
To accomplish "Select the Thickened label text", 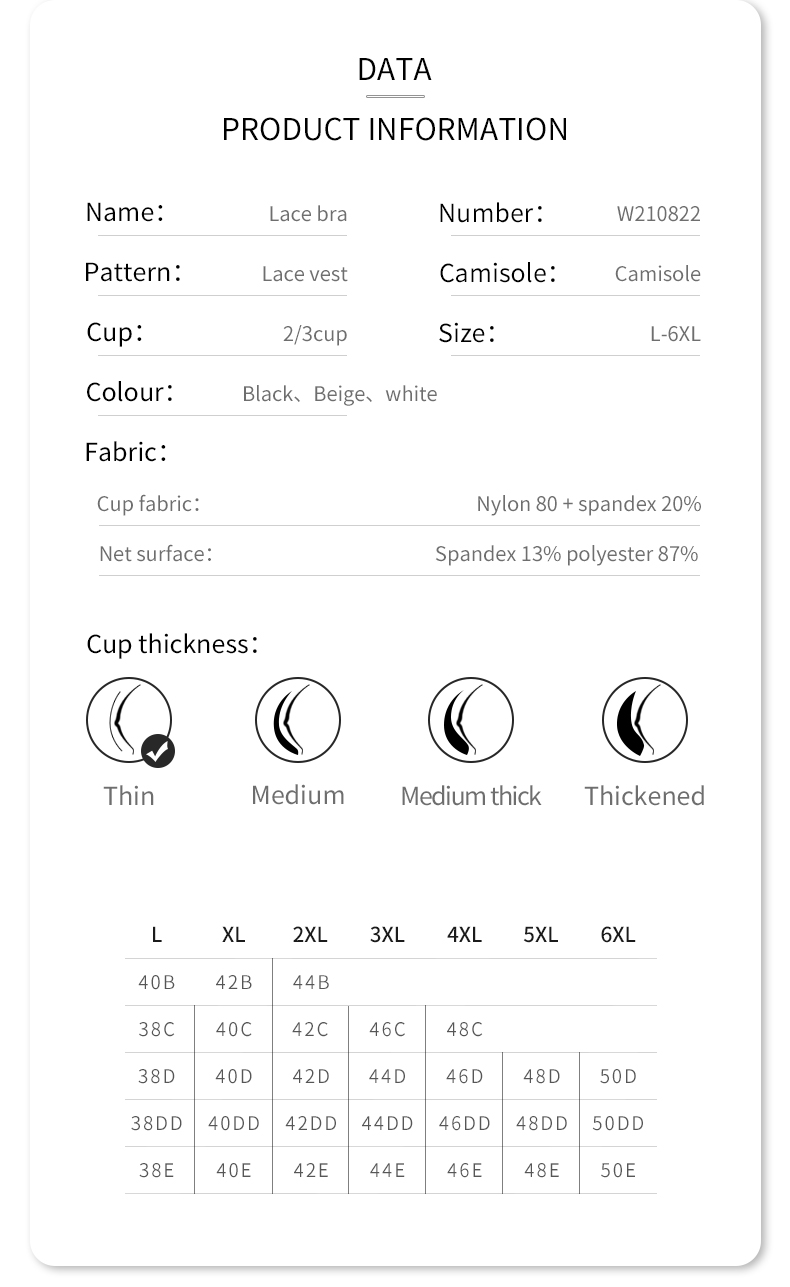I will coord(644,796).
